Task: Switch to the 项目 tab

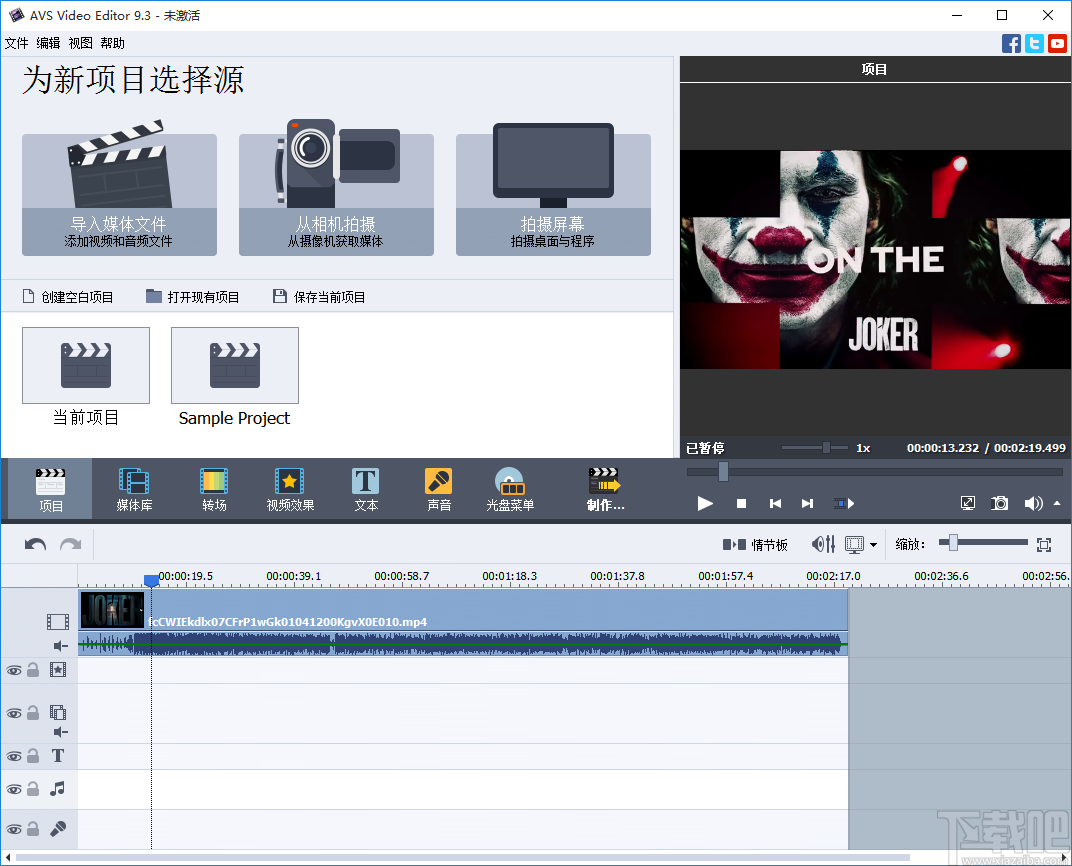Action: point(49,488)
